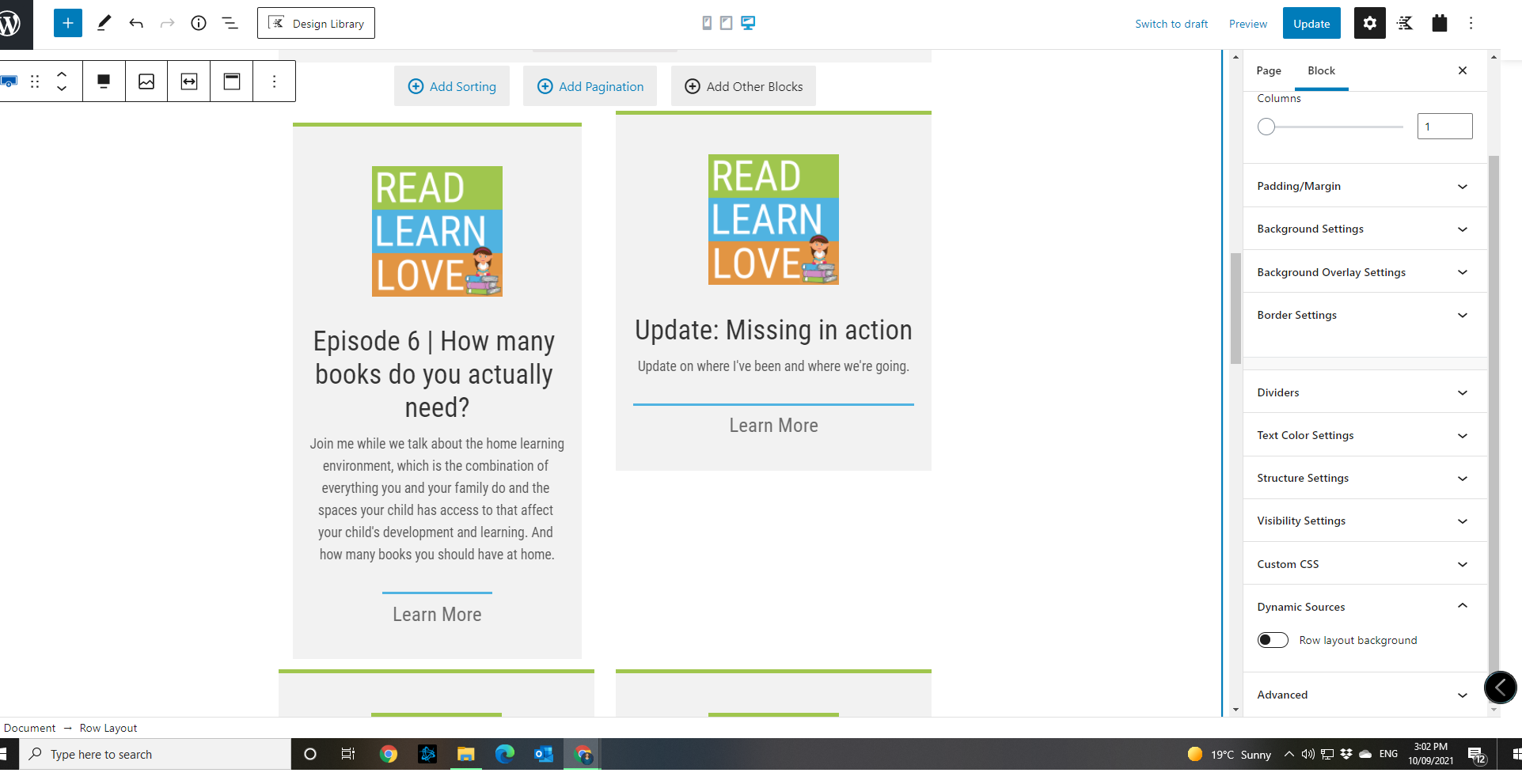This screenshot has height=784, width=1522.
Task: Select the pencil edit tools icon
Action: tap(104, 24)
